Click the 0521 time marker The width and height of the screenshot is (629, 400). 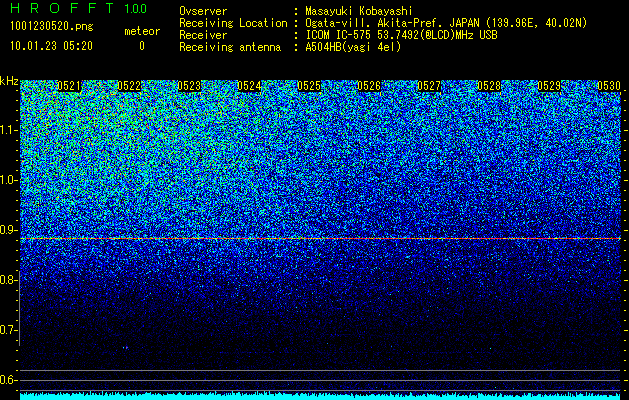pyautogui.click(x=69, y=86)
